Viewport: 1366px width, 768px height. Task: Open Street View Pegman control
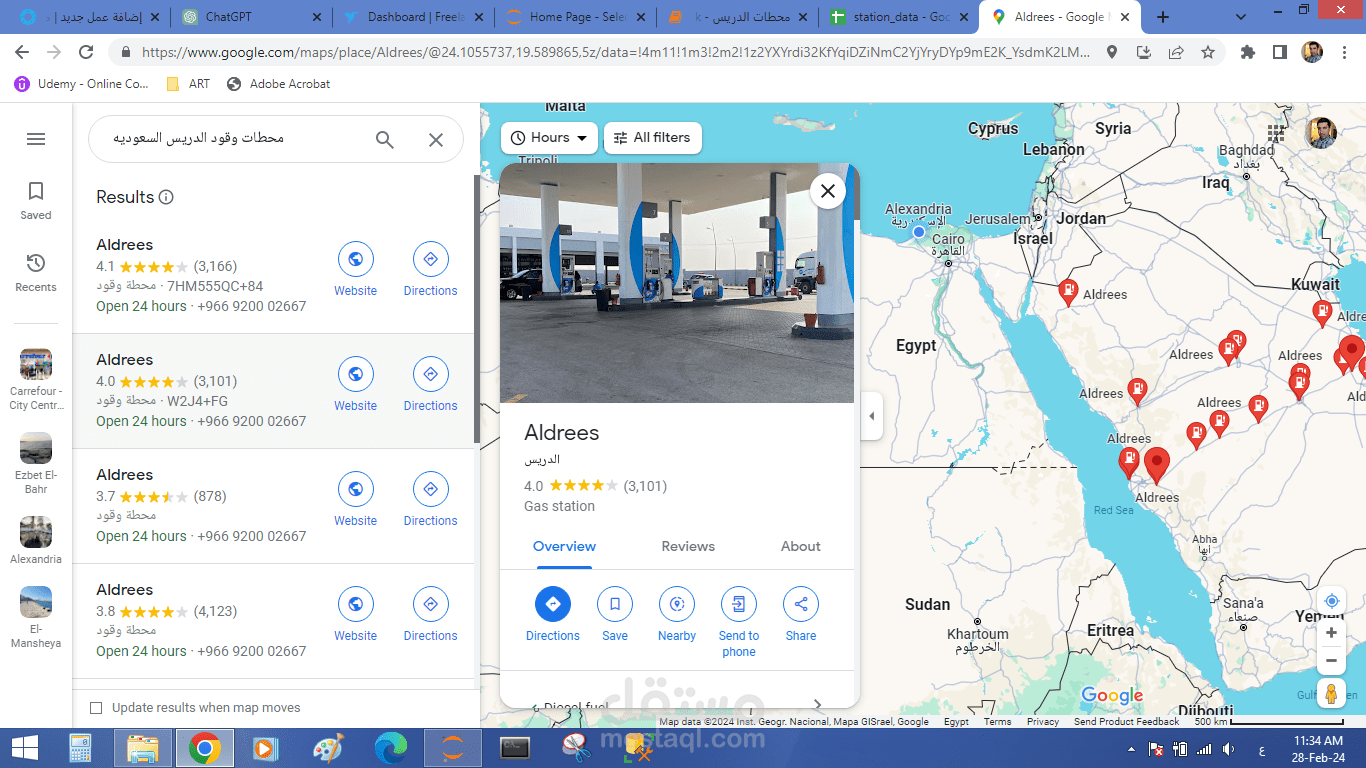(1331, 693)
